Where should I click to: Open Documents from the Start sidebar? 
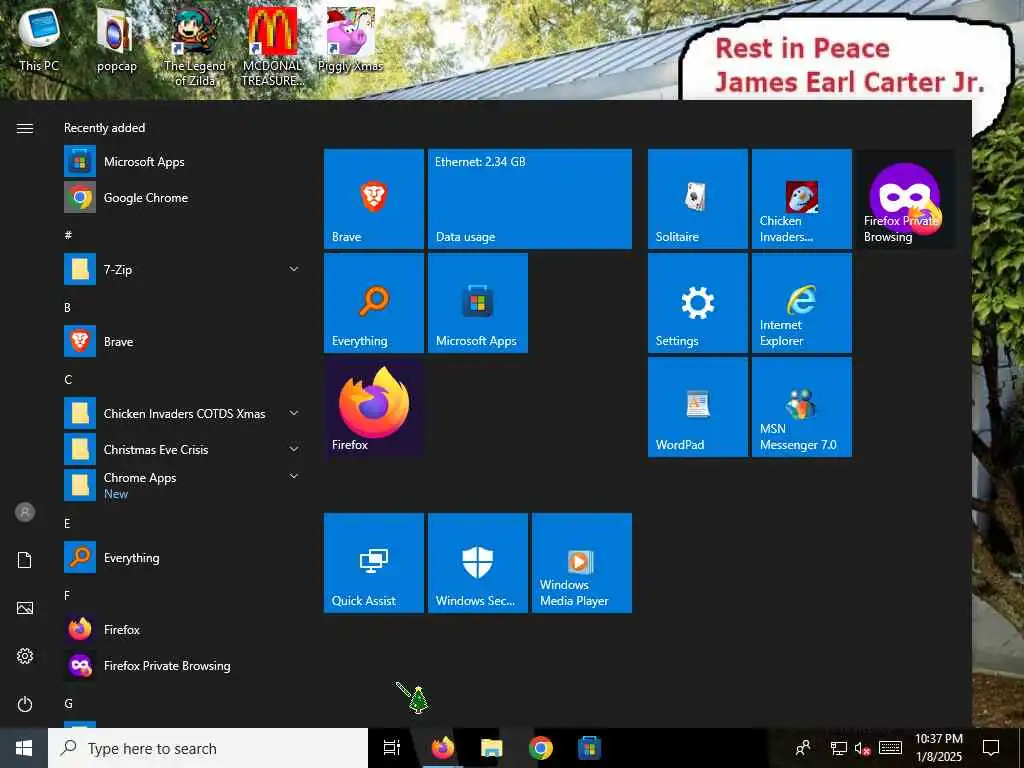coord(25,560)
